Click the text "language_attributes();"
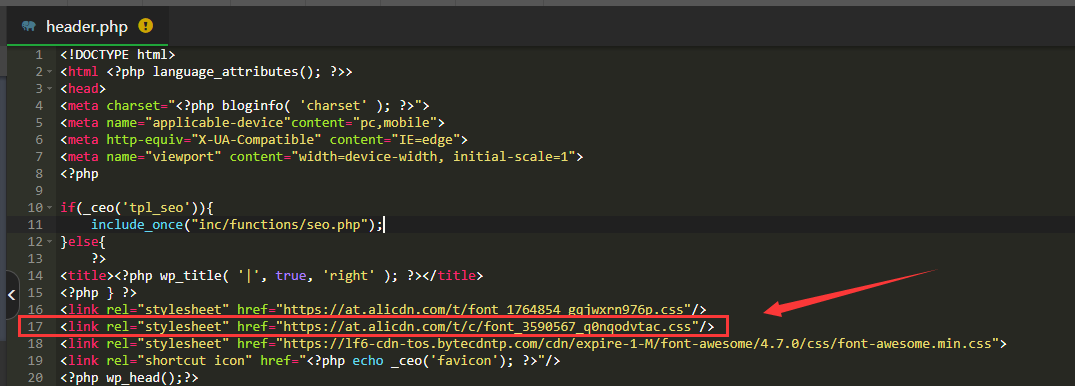This screenshot has width=1075, height=386. click(x=238, y=72)
